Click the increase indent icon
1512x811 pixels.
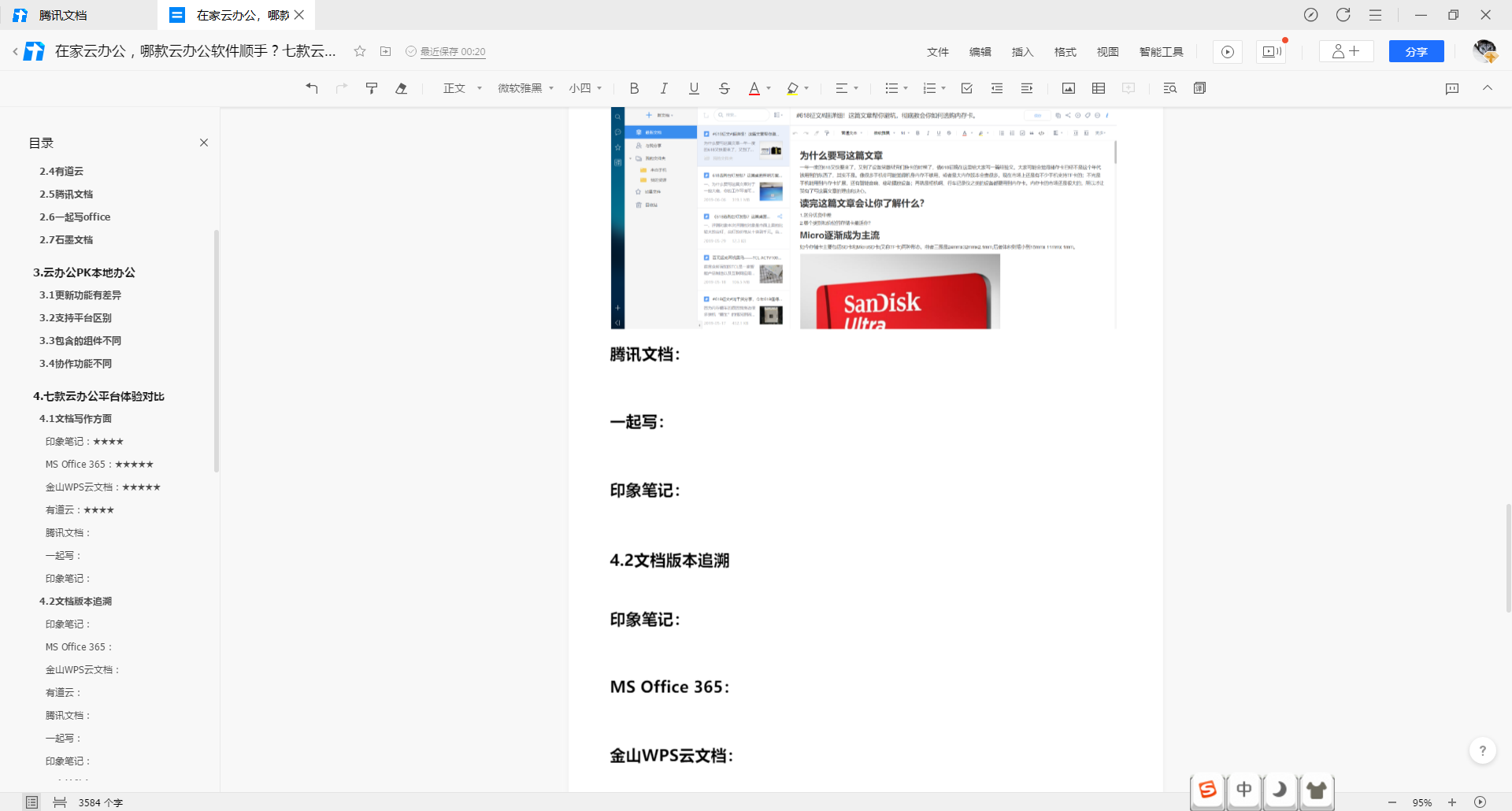click(1027, 88)
